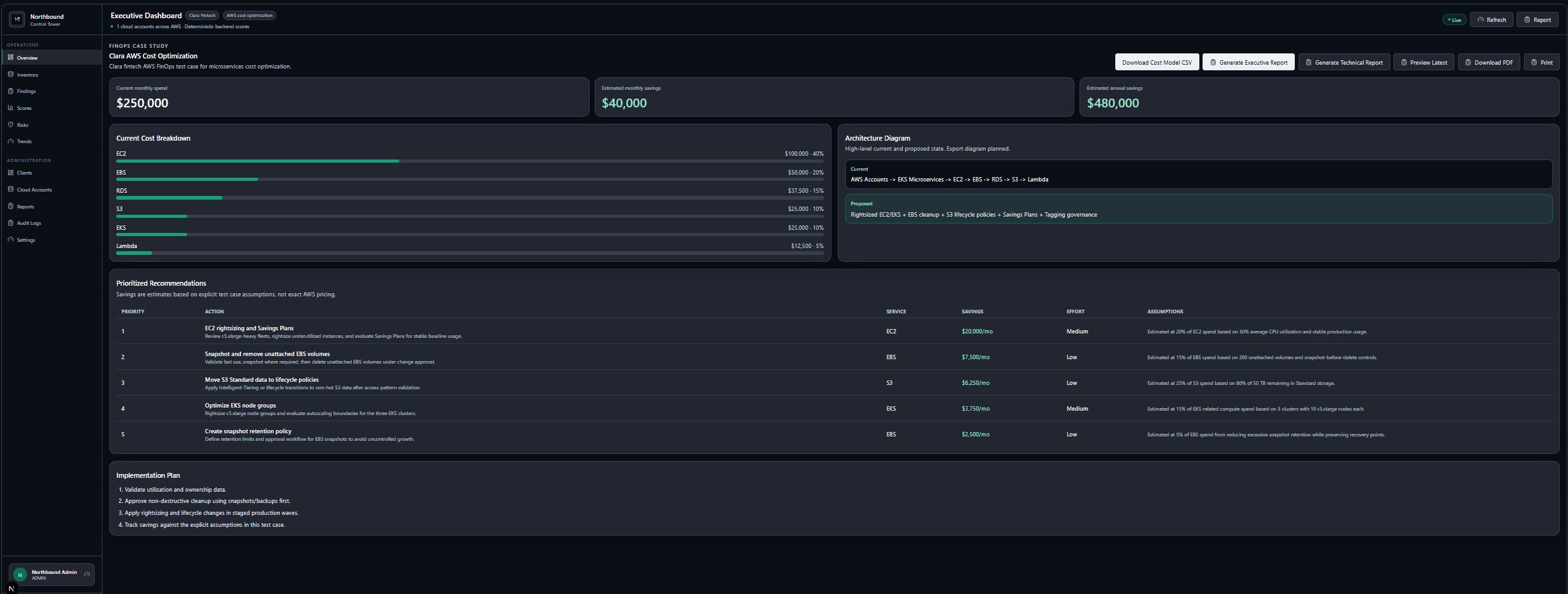The height and width of the screenshot is (594, 1568).
Task: Open the Reports section
Action: click(51, 206)
